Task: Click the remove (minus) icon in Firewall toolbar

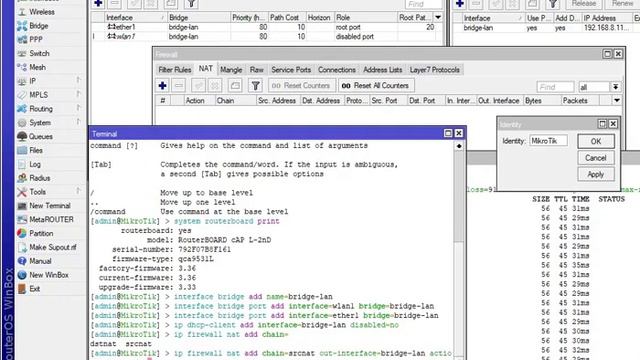Action: (x=179, y=86)
